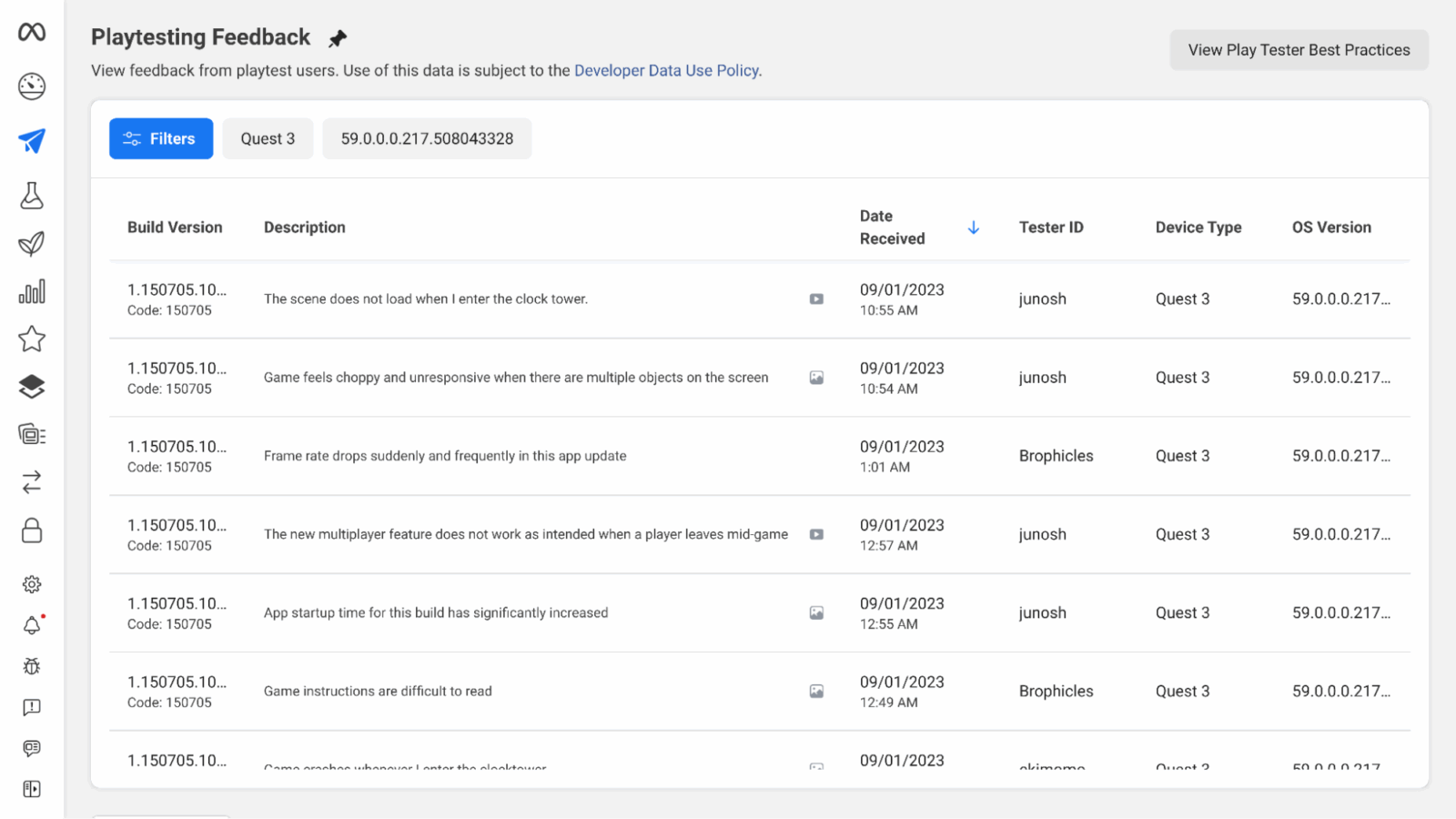Open the Developer Data Use Policy link
Screen dimensions: 1456x819
point(666,71)
